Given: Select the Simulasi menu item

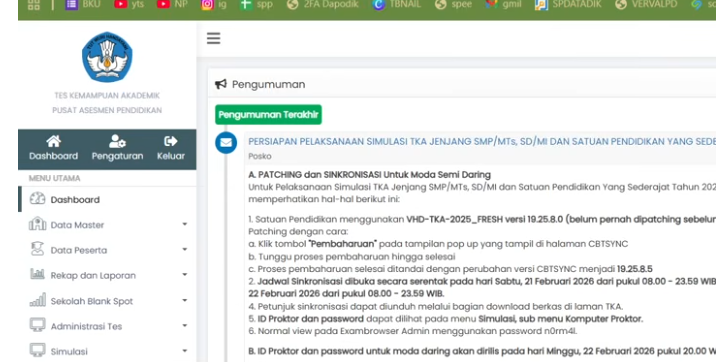Looking at the screenshot, I should [x=107, y=351].
